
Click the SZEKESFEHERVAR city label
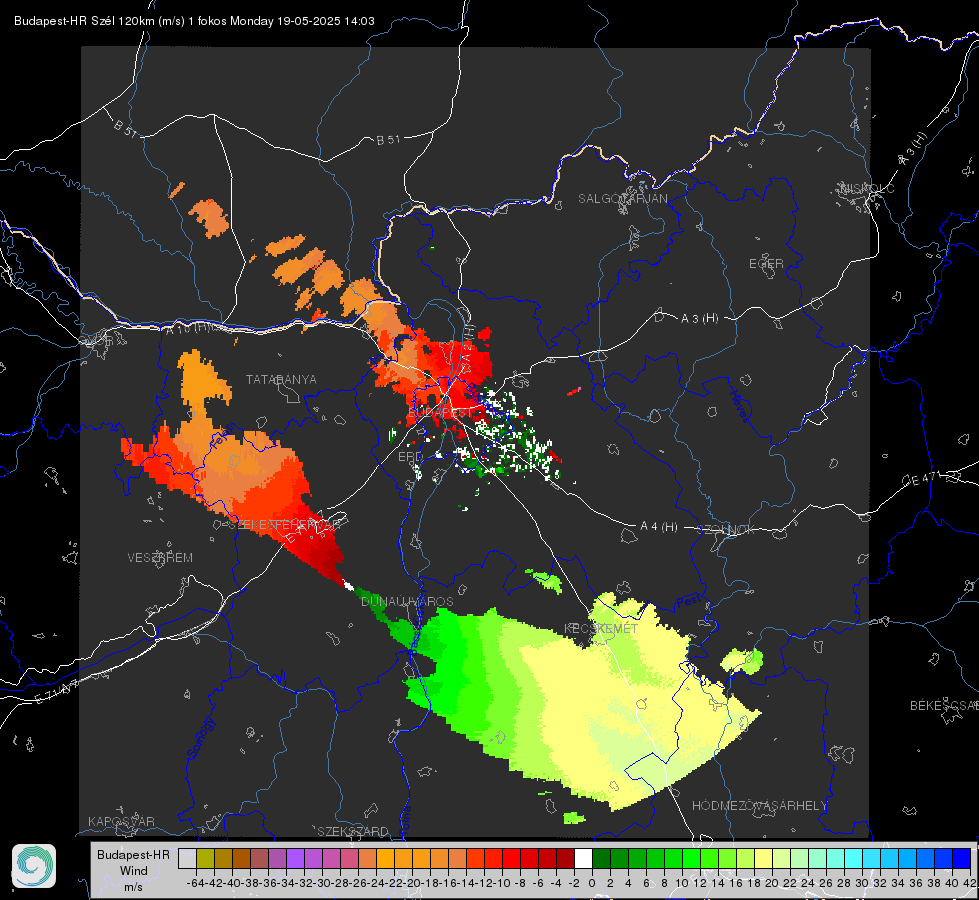[x=282, y=525]
